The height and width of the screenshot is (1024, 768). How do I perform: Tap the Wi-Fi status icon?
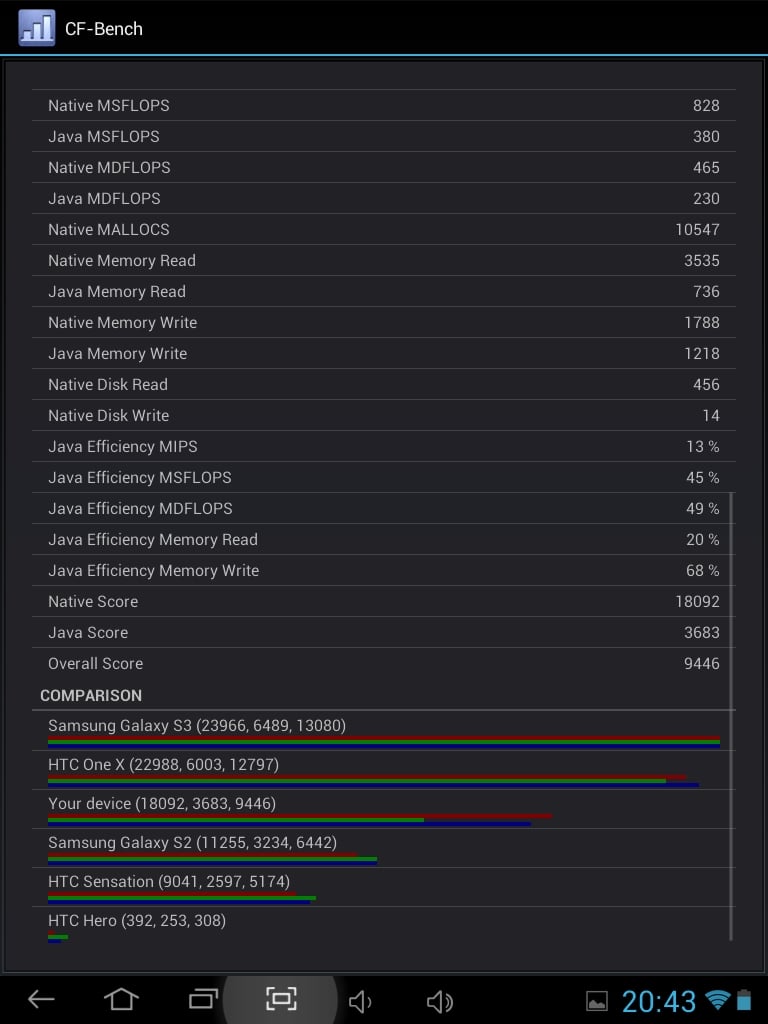(x=718, y=999)
